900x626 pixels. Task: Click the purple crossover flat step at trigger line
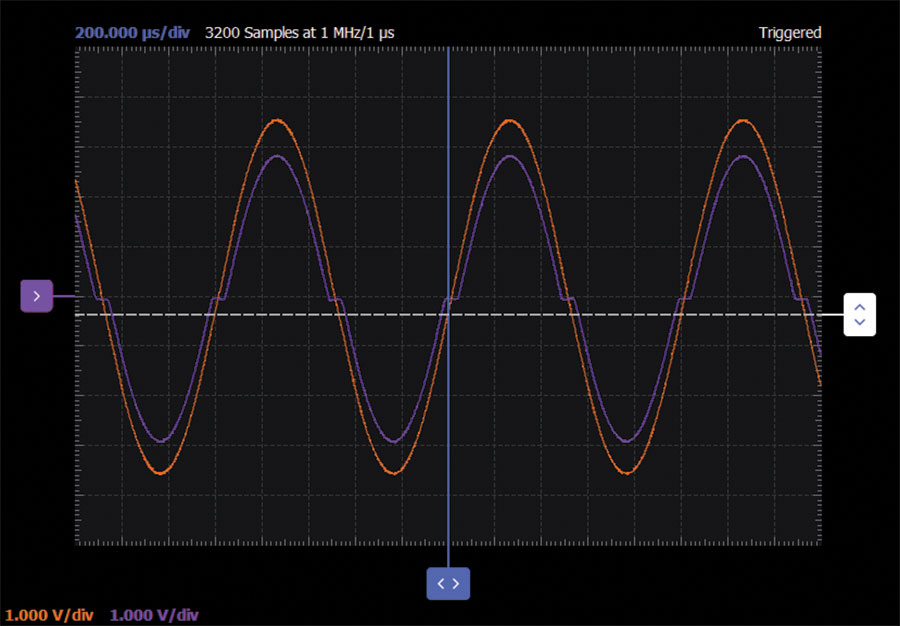[453, 299]
